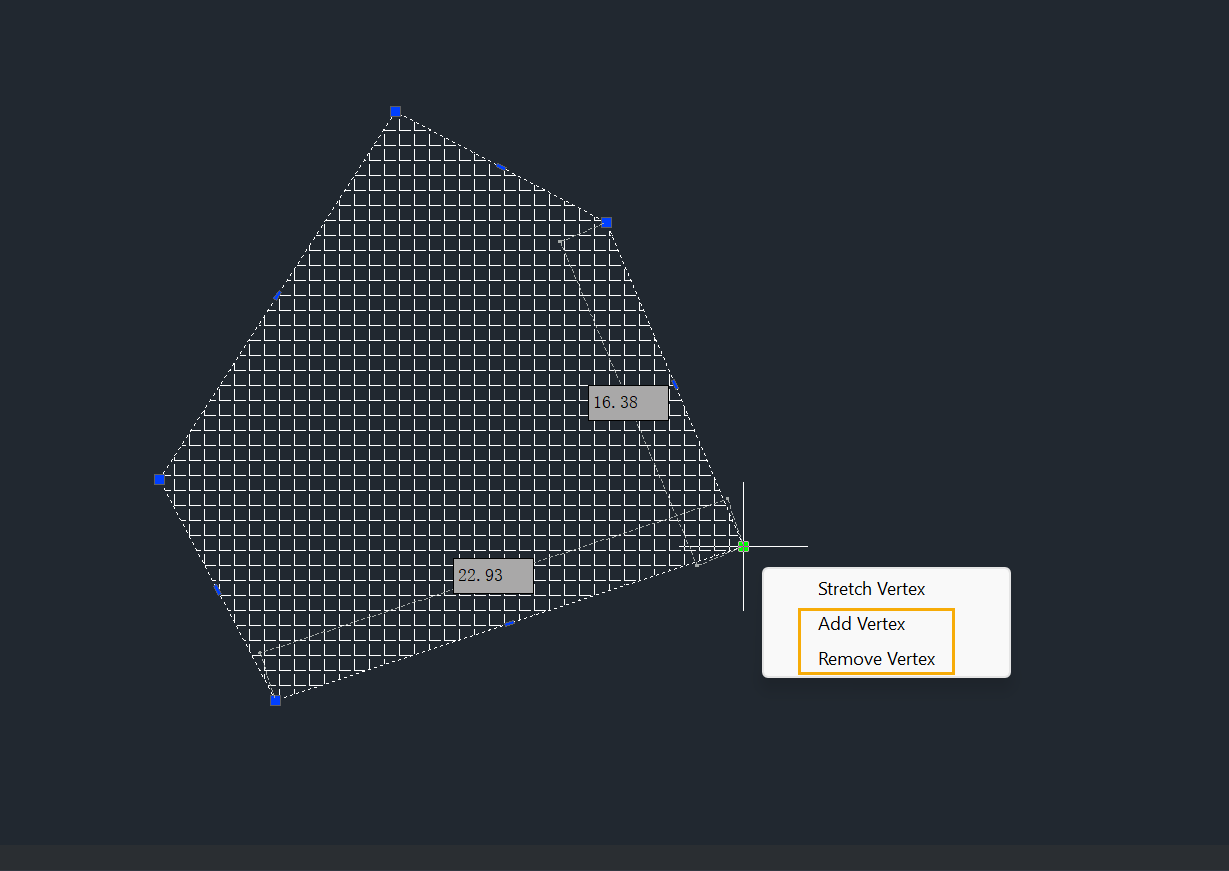Select the blue vertex grip above the 16.38 box

606,222
